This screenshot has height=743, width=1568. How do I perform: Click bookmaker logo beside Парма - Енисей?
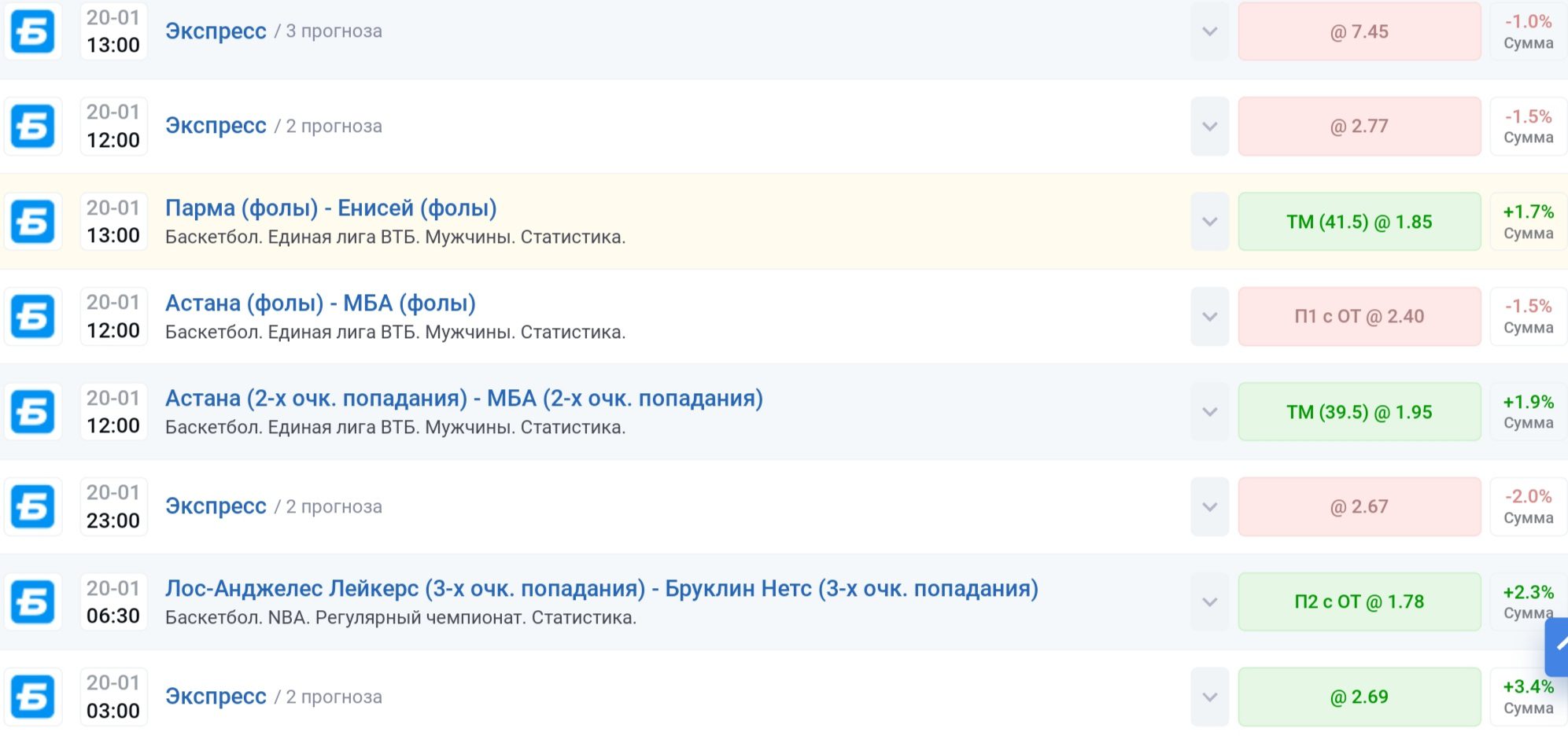(x=33, y=222)
